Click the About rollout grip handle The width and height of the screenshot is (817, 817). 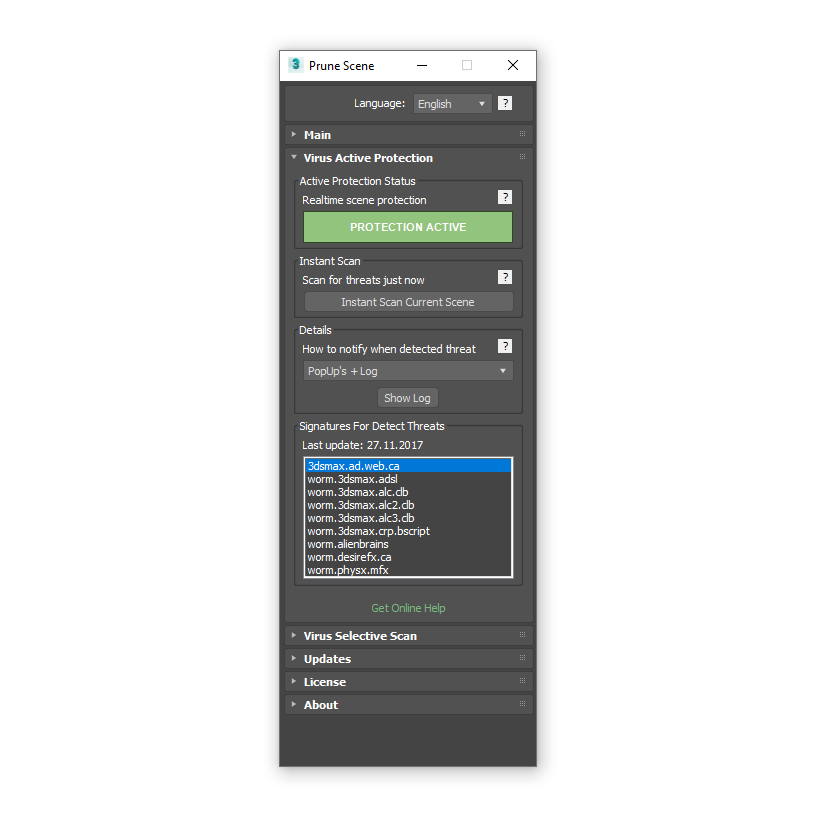click(x=522, y=703)
